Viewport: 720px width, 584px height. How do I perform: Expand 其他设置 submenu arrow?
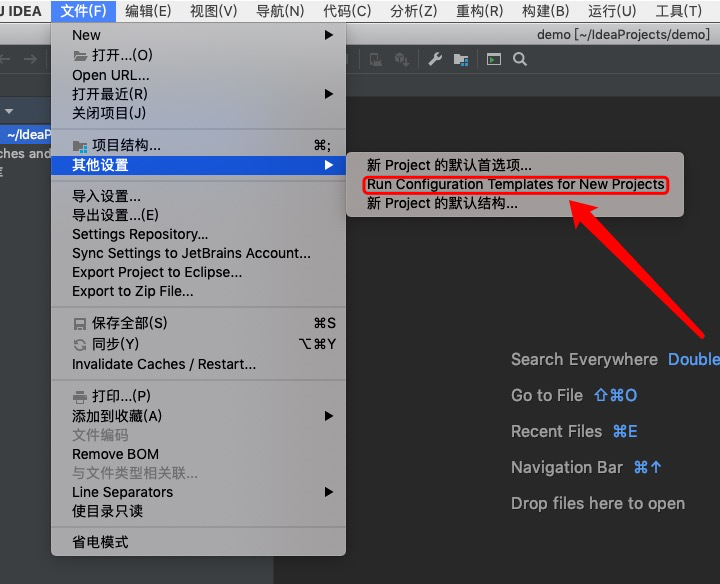tap(328, 165)
